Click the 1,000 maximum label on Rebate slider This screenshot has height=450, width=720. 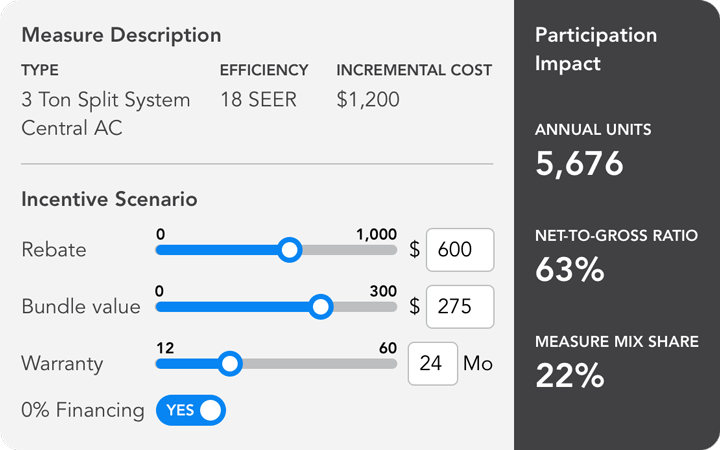[x=376, y=233]
